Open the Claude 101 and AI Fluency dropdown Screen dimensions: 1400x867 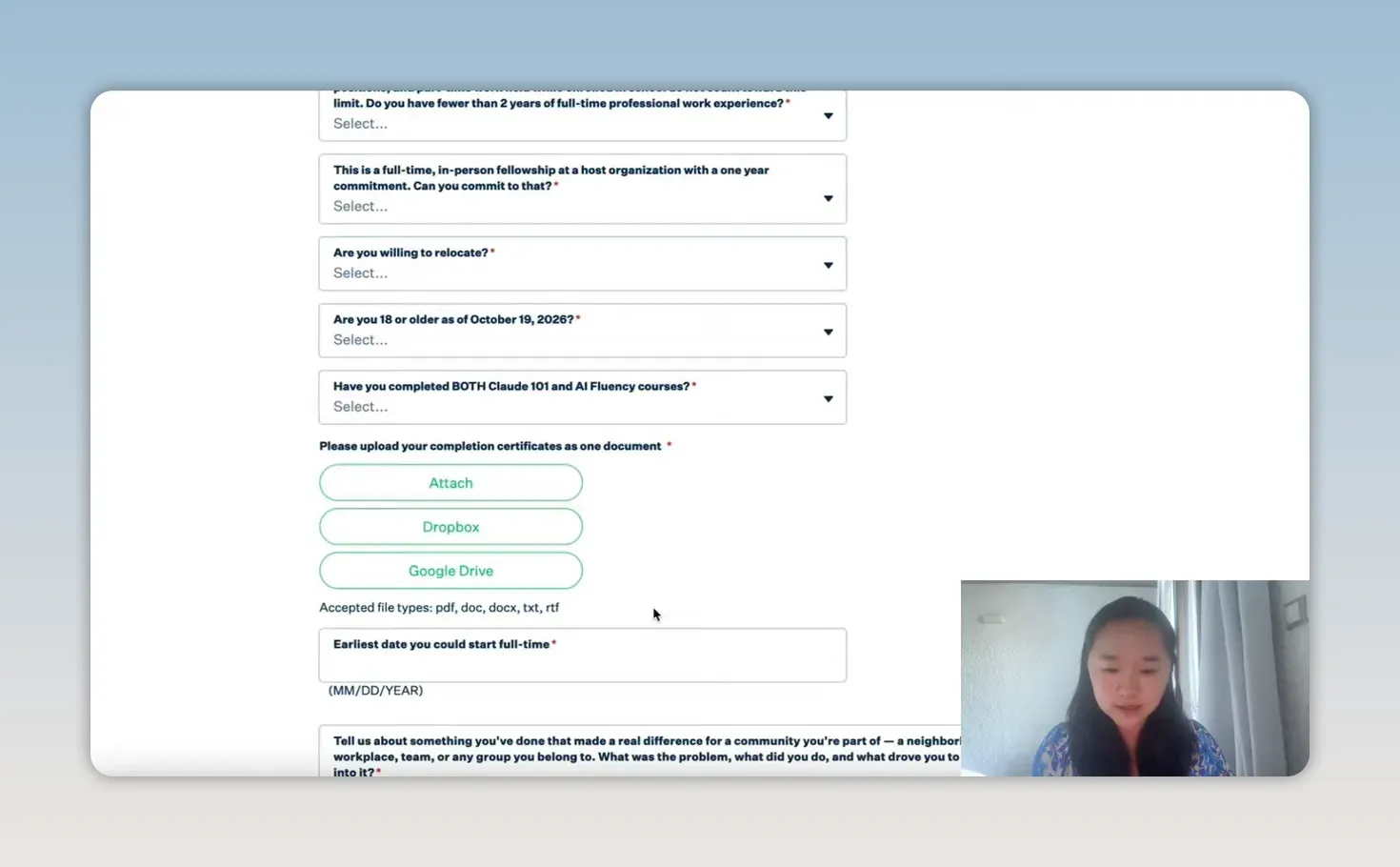coord(582,397)
